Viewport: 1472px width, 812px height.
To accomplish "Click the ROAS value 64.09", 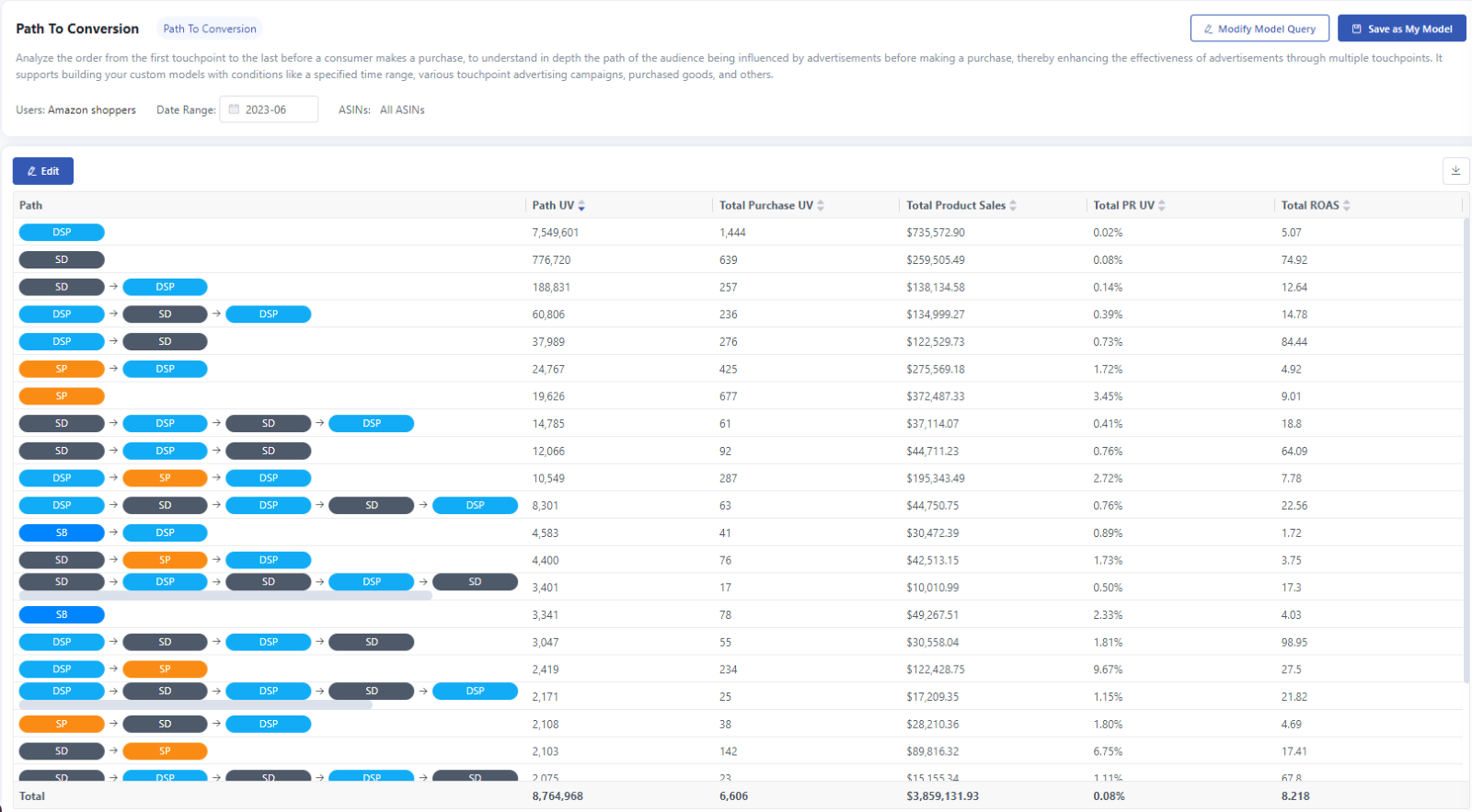I will [1294, 452].
